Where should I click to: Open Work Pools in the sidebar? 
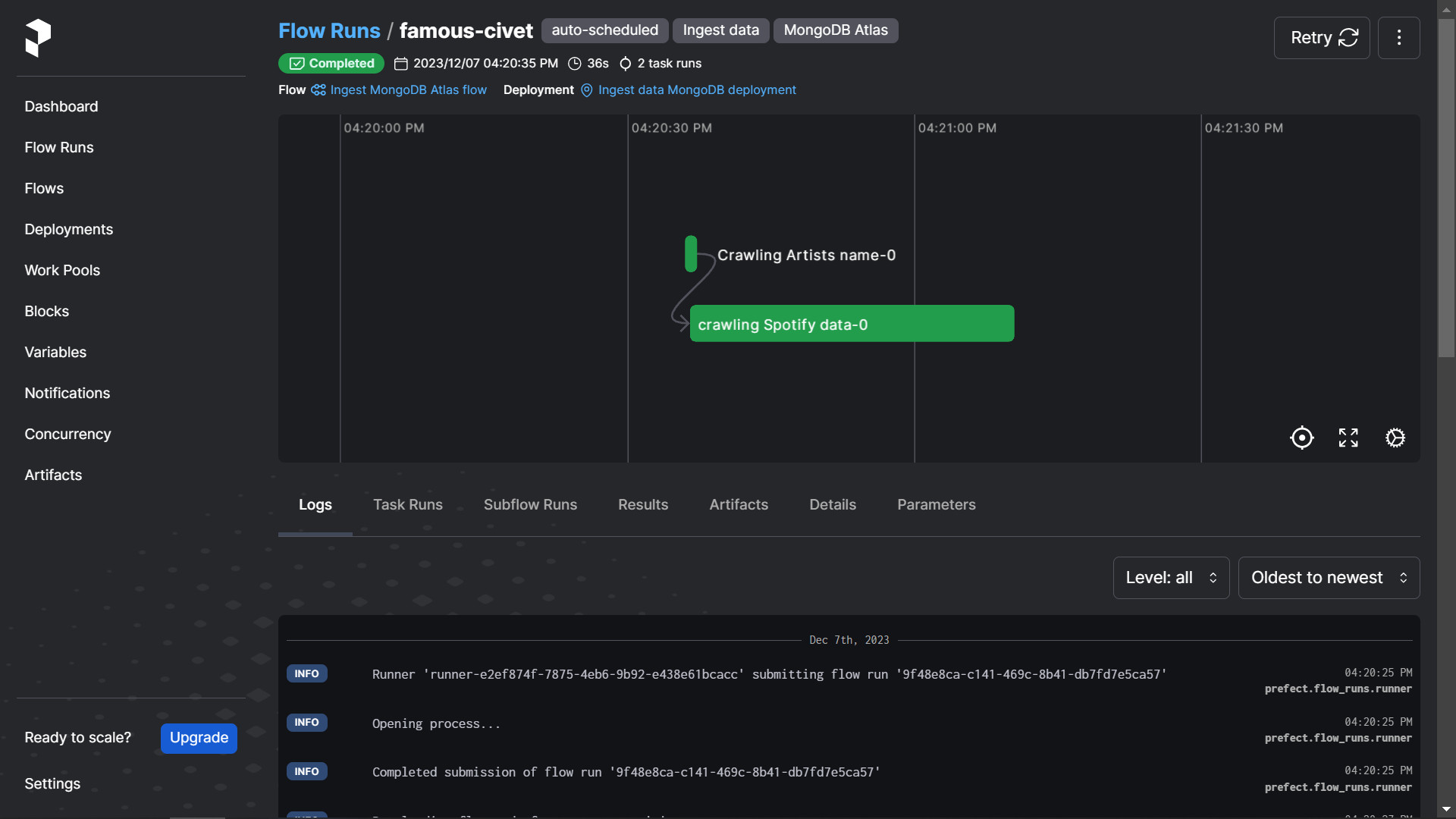(62, 271)
